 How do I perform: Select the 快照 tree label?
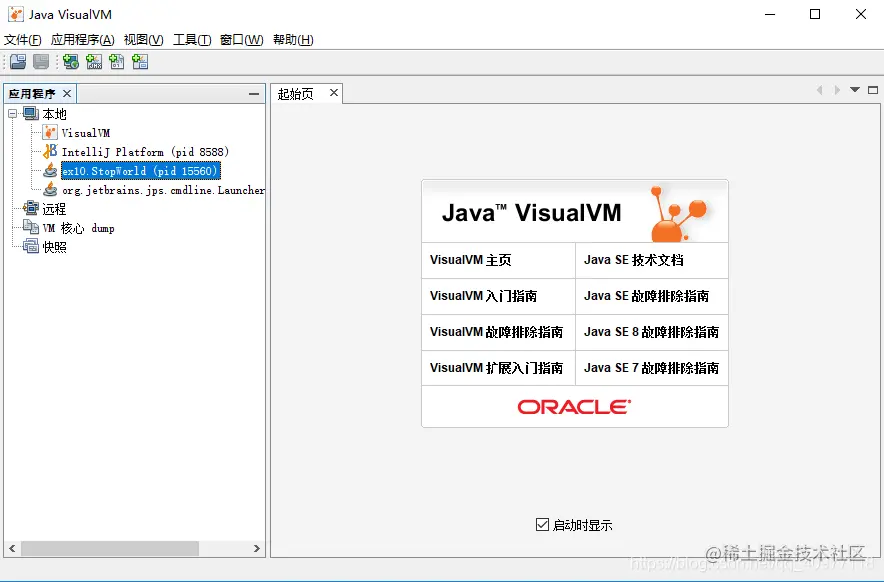[x=54, y=247]
